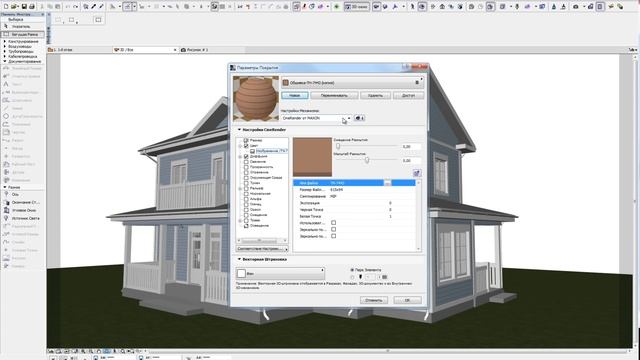Click the blur offset numeric value field
Viewport: 640px width, 360px height.
tap(410, 146)
